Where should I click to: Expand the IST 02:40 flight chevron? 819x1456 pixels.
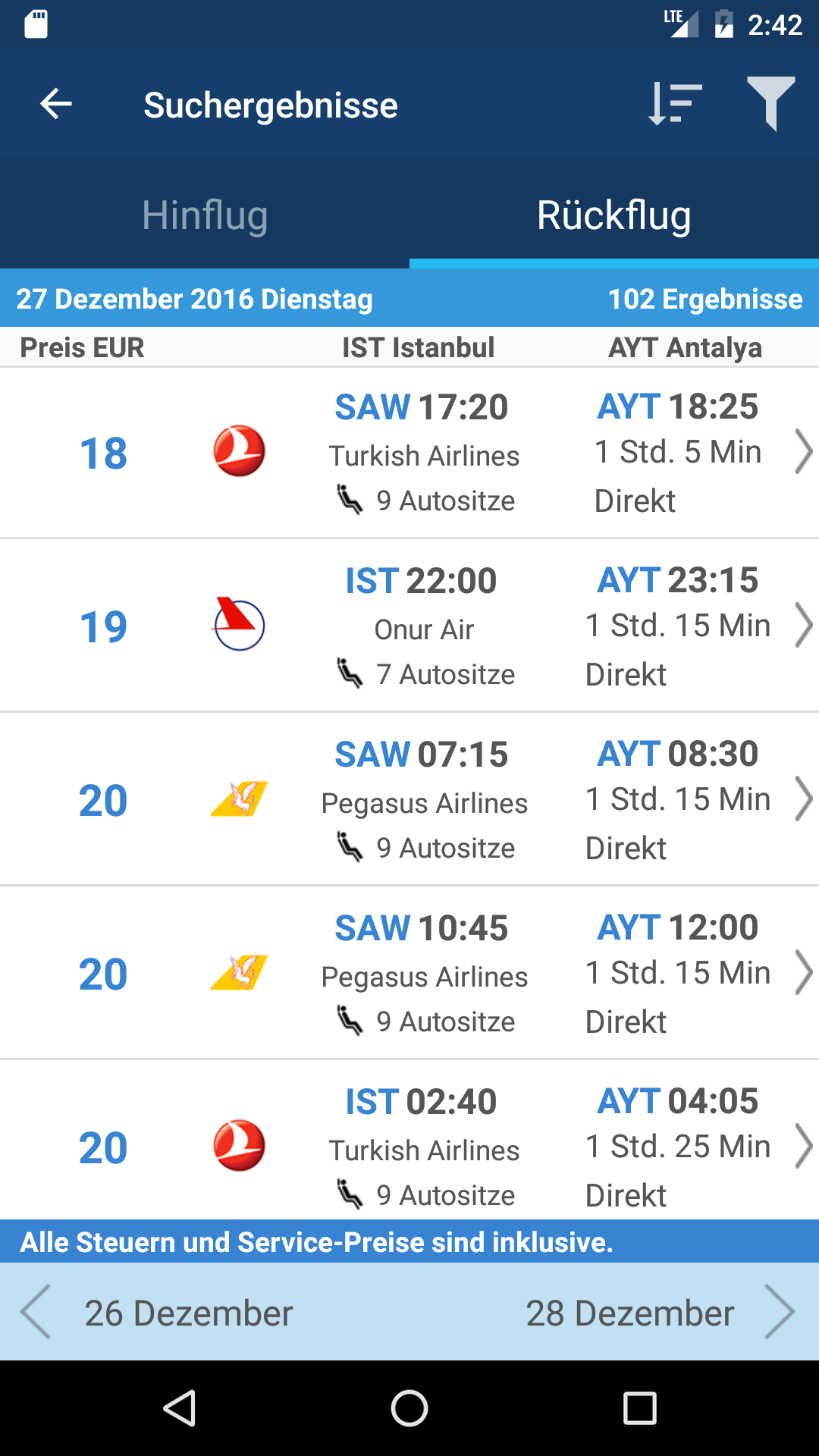pos(803,1146)
